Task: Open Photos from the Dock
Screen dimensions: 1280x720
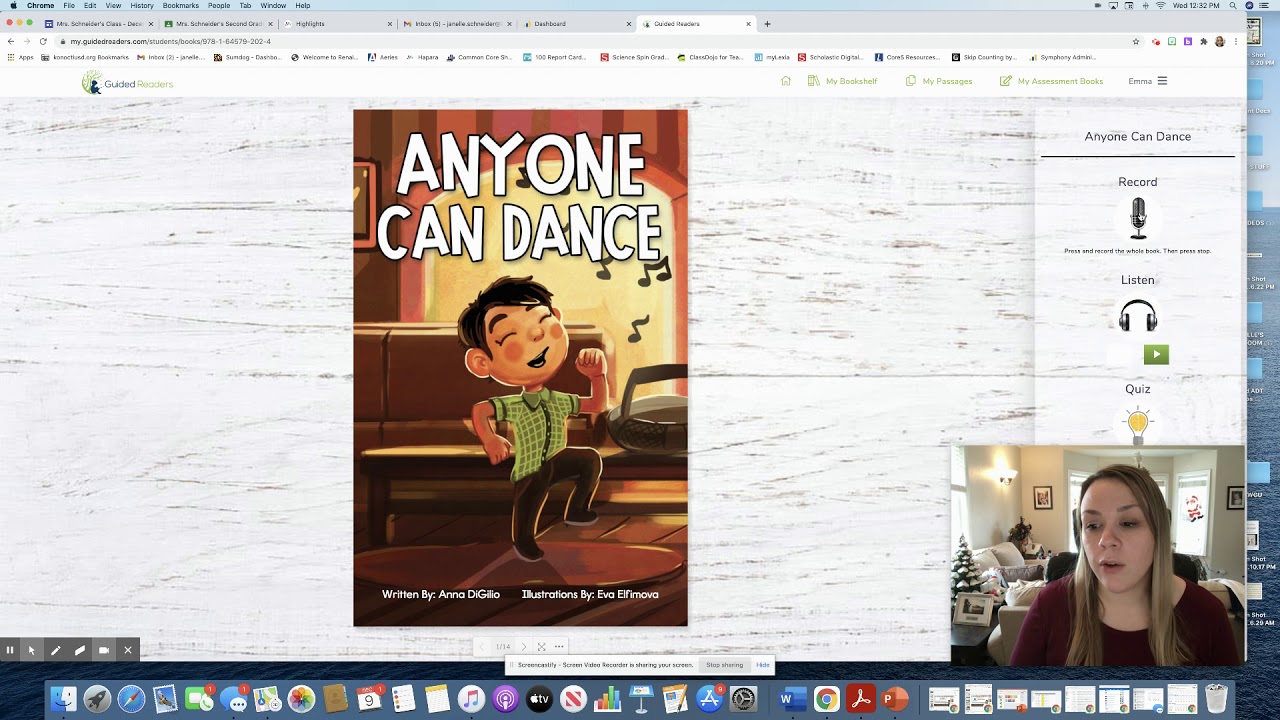Action: (x=301, y=699)
